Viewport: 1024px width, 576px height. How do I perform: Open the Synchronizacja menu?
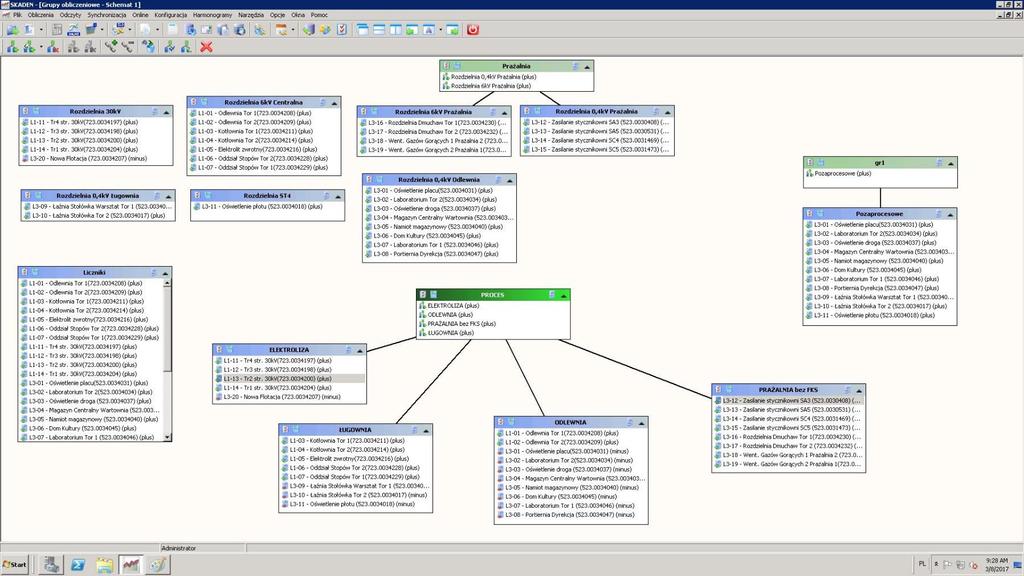(106, 14)
